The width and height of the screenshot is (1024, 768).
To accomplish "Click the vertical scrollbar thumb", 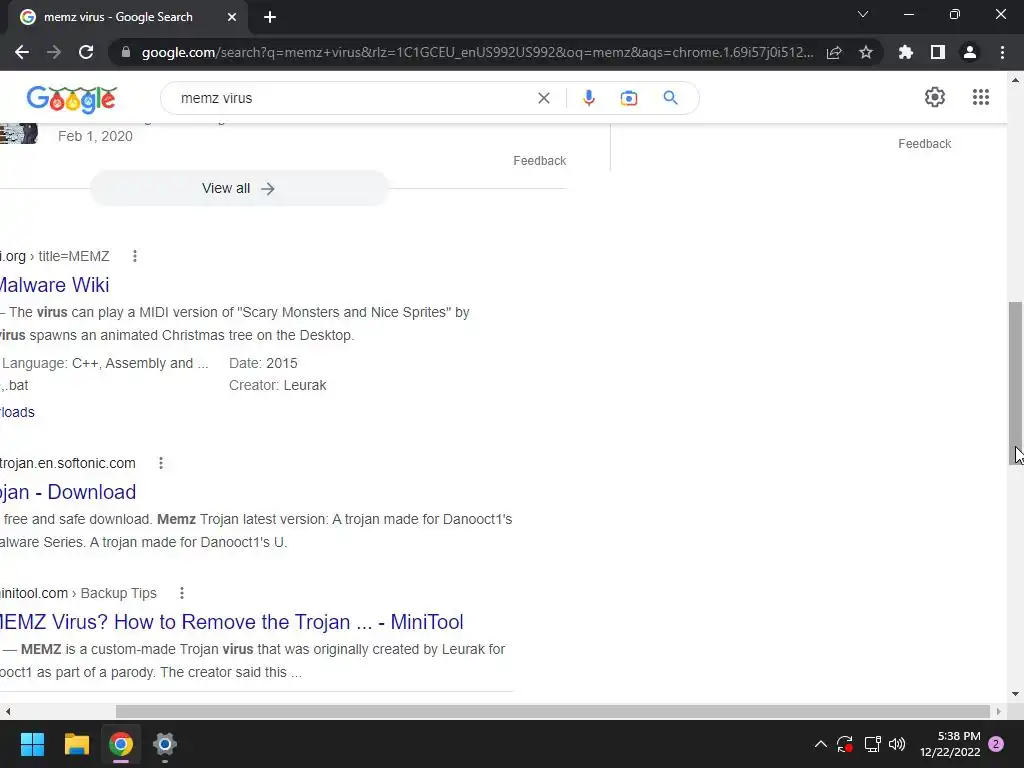I will click(x=1015, y=383).
